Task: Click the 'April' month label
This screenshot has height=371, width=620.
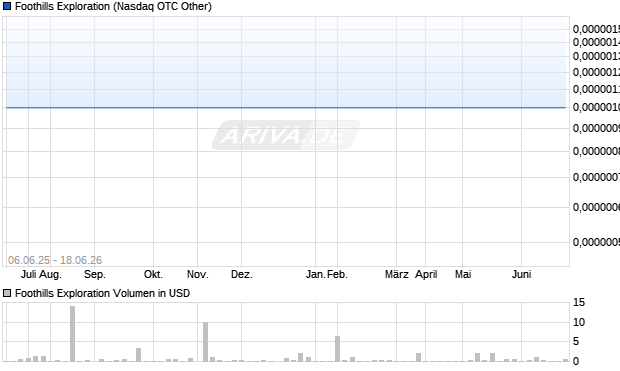Action: point(426,274)
